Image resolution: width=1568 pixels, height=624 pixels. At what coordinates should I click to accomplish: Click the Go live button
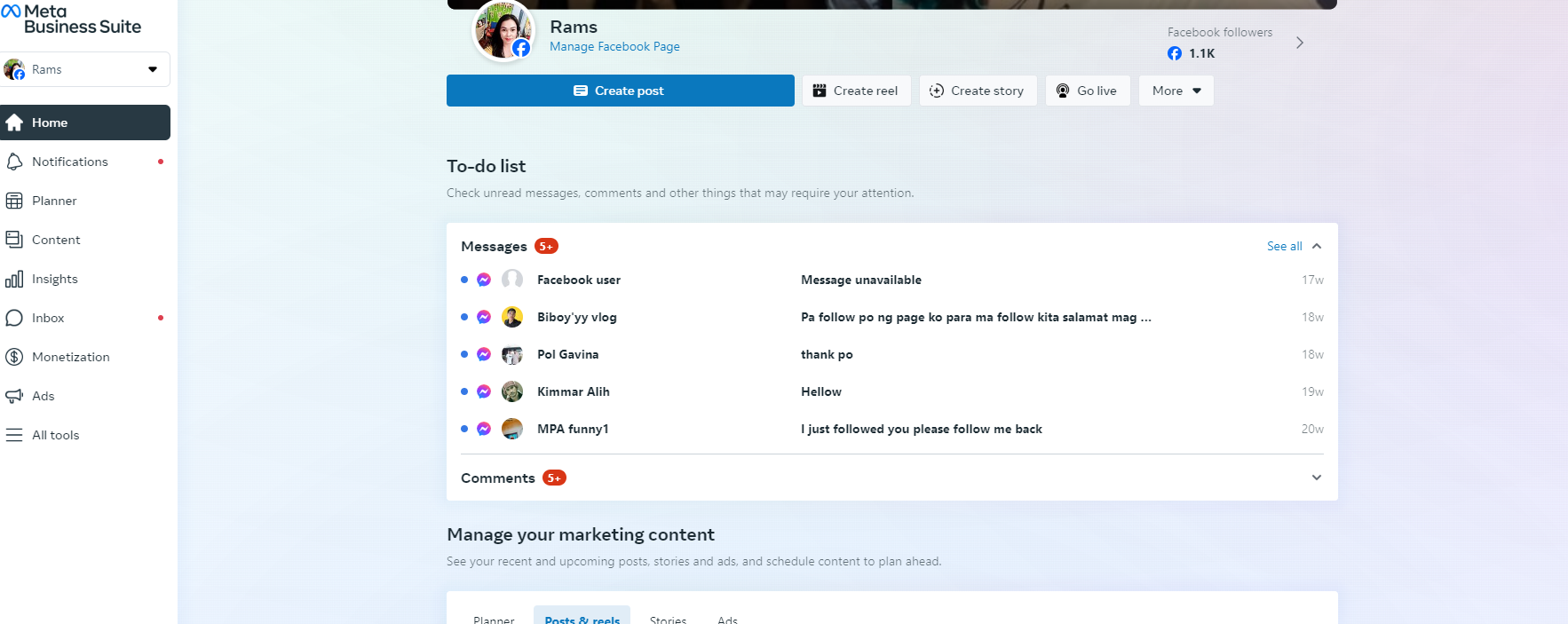point(1088,91)
